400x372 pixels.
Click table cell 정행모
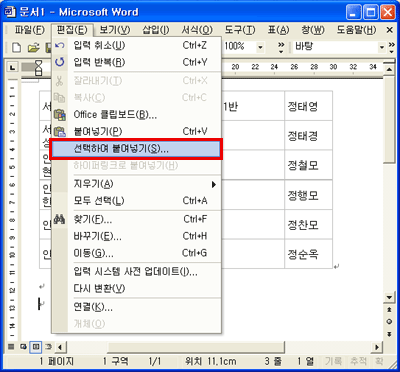click(x=308, y=195)
